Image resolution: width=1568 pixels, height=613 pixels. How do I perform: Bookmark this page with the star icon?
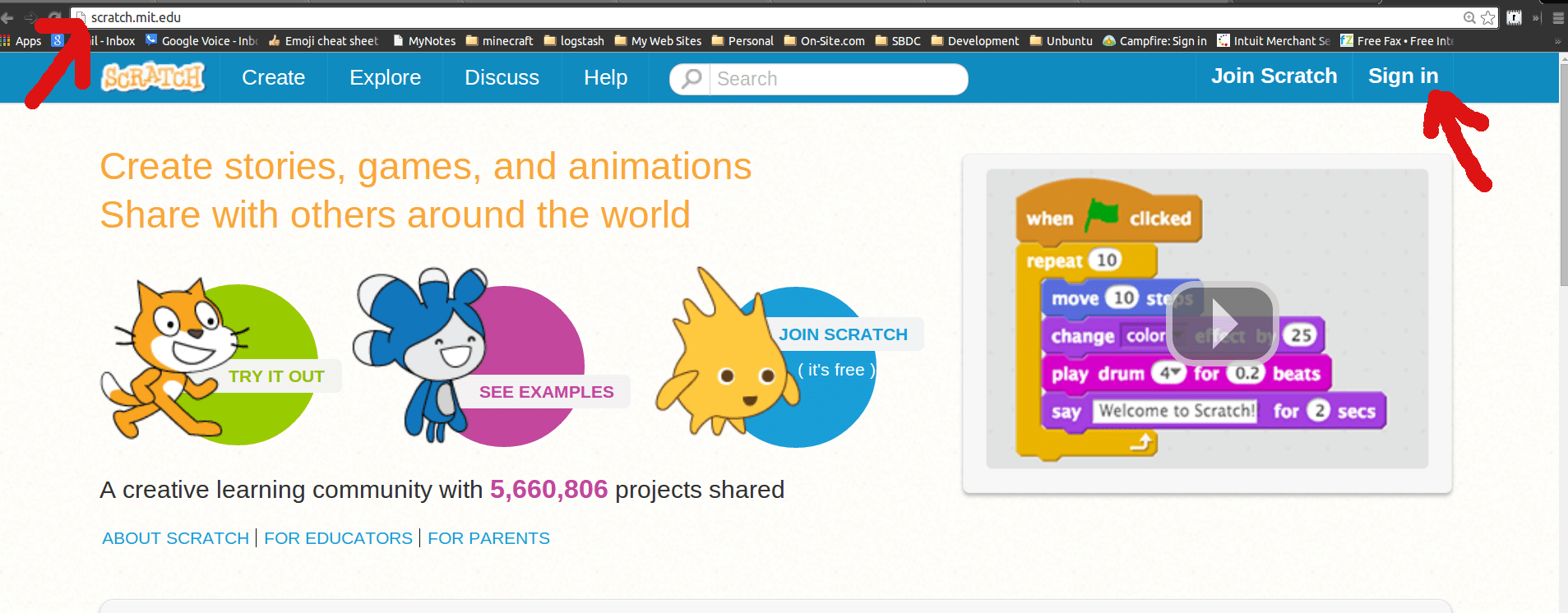[1487, 17]
